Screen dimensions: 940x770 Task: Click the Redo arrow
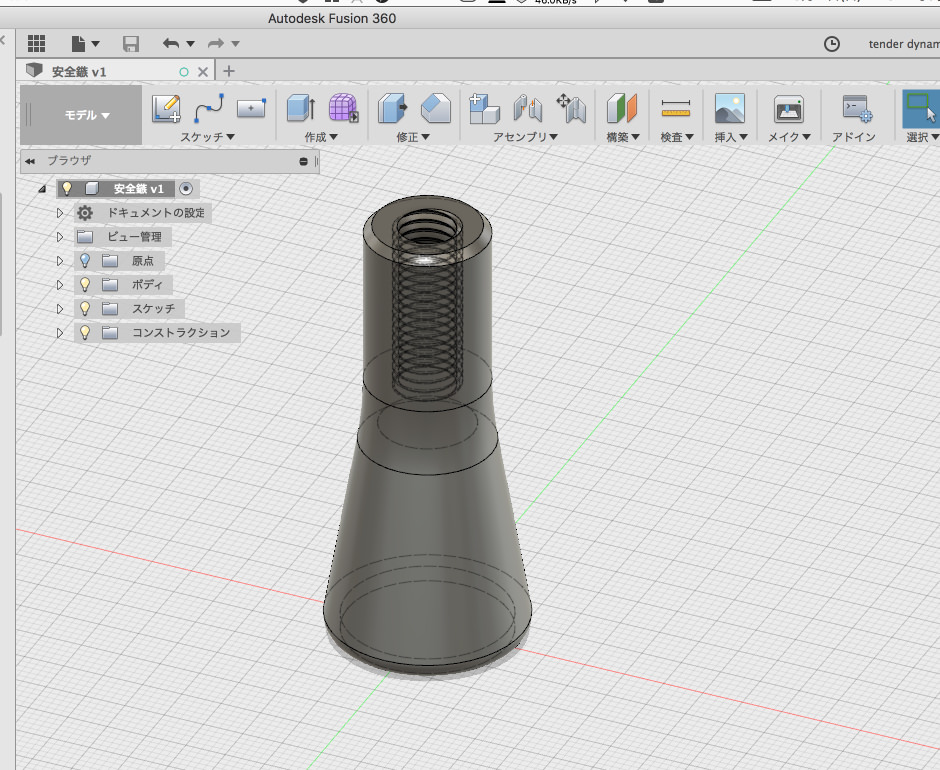(x=216, y=43)
